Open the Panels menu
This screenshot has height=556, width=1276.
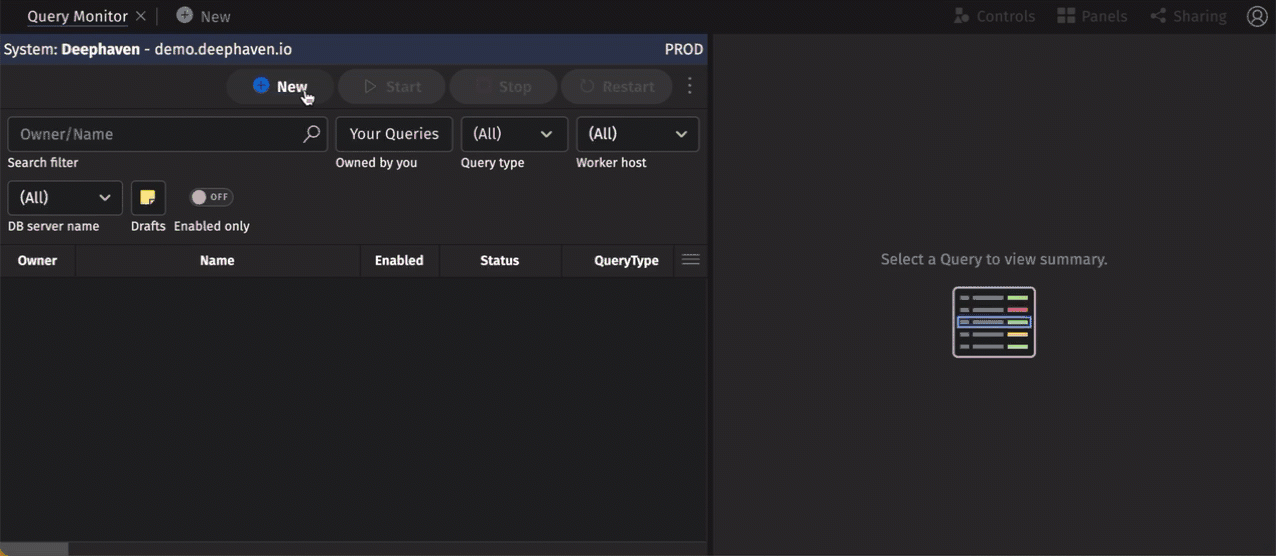coord(1092,16)
